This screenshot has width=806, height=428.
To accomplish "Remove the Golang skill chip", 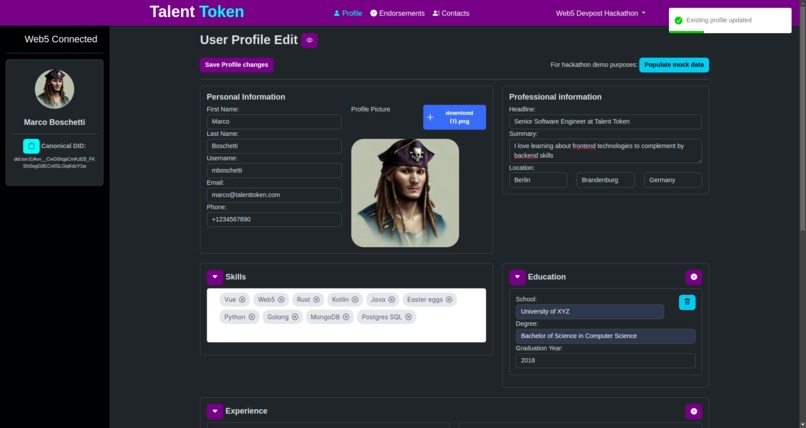I will [295, 317].
